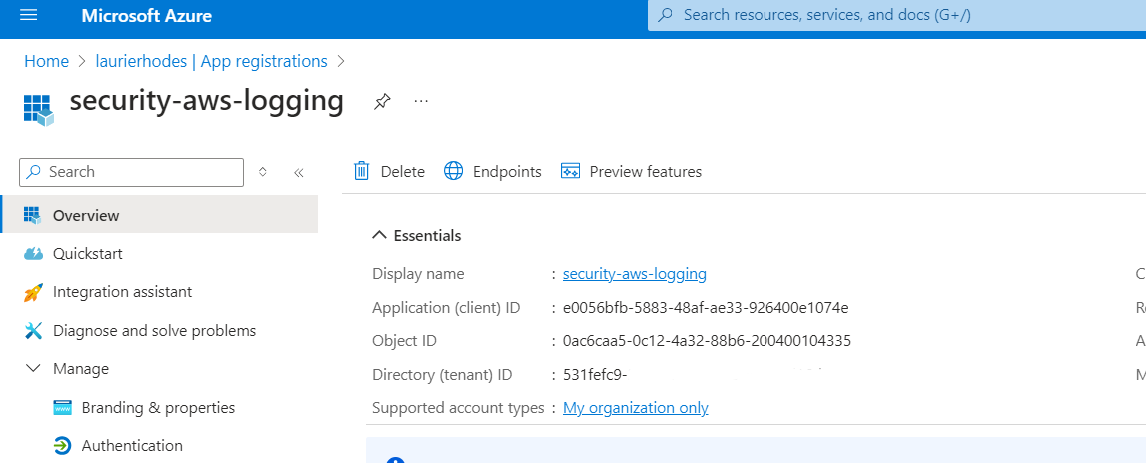Click the security-aws-logging page title
1146x463 pixels.
207,101
